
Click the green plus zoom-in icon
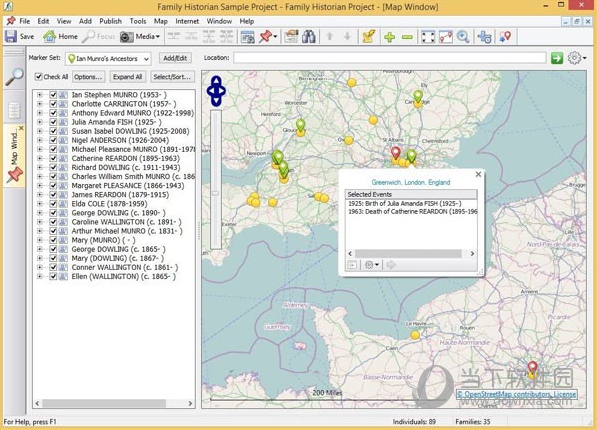pyautogui.click(x=389, y=37)
